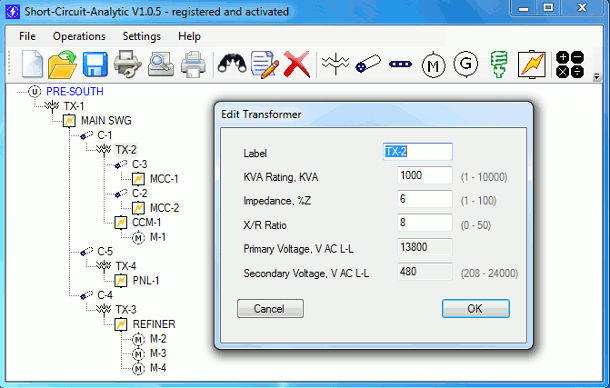The height and width of the screenshot is (388, 610).
Task: Add a generator with the G icon
Action: coord(466,64)
